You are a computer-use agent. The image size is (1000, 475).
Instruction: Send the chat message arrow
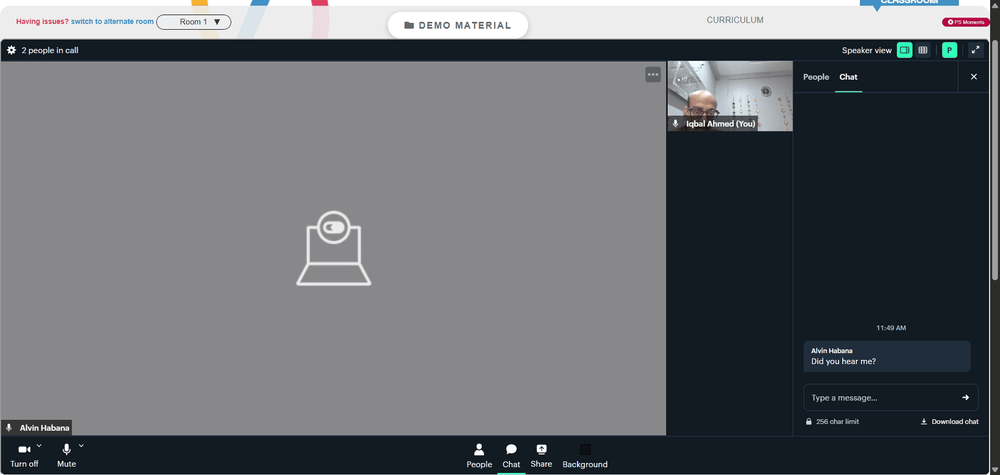pyautogui.click(x=966, y=397)
